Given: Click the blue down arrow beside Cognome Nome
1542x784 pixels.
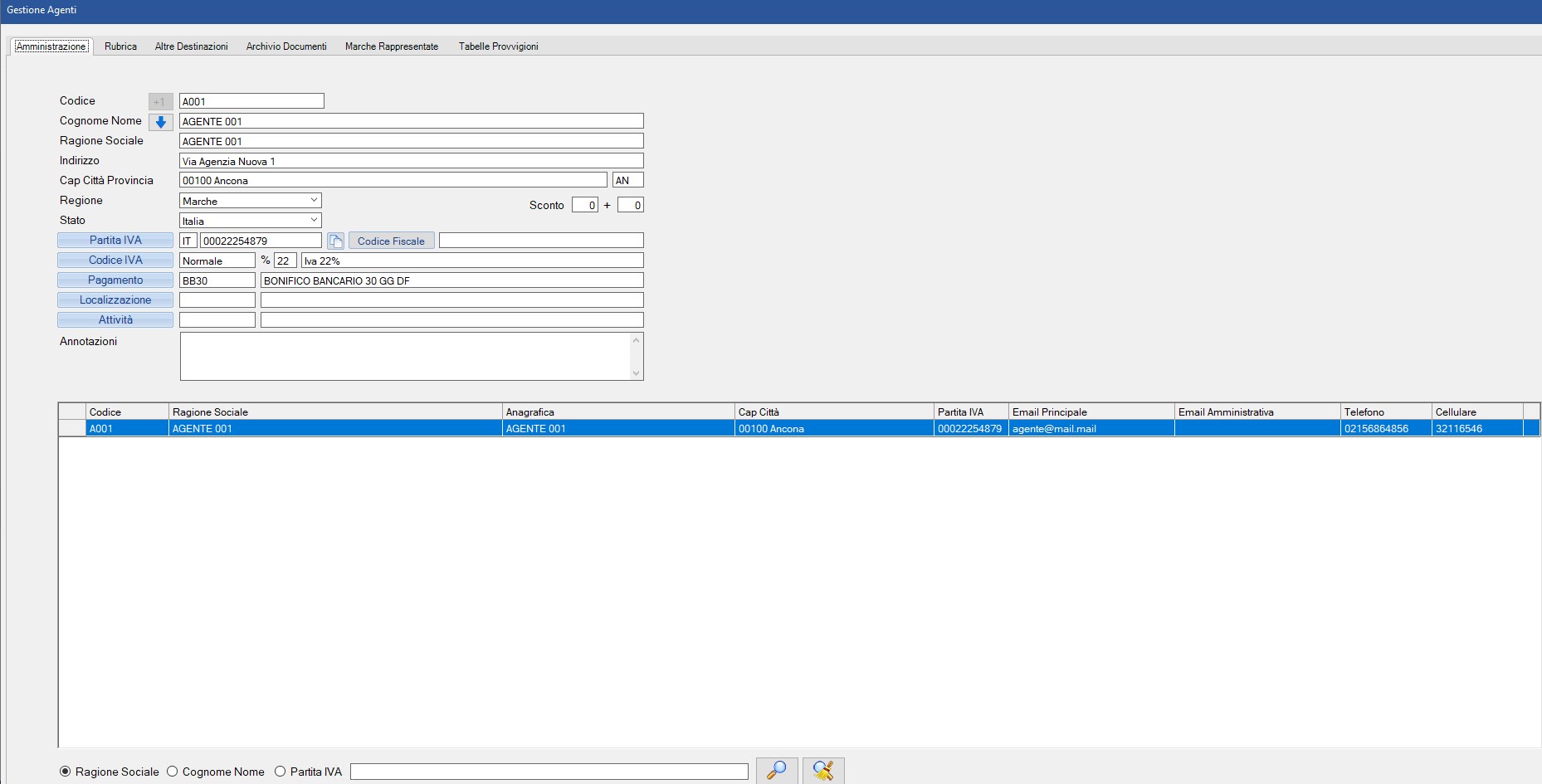Looking at the screenshot, I should pyautogui.click(x=161, y=122).
